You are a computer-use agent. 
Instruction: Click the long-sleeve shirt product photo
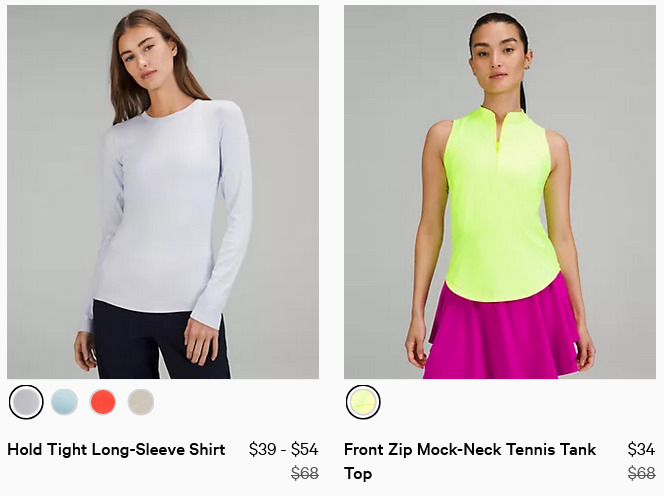tap(163, 192)
